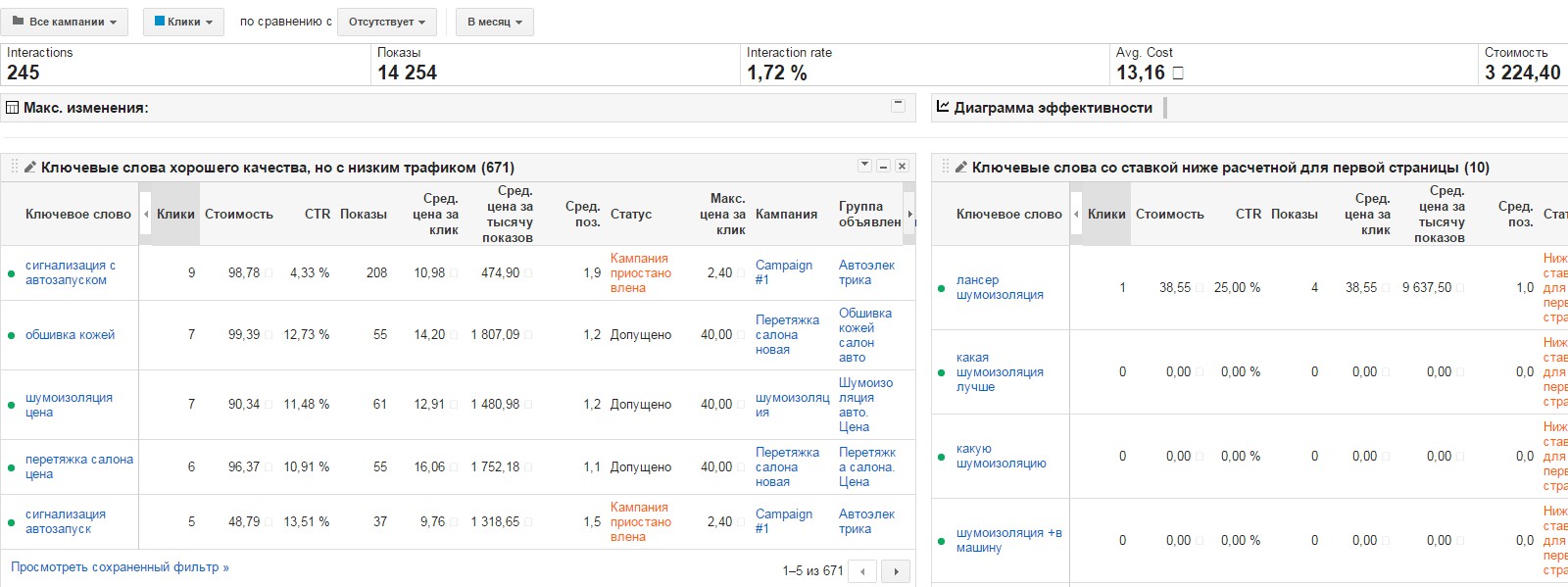This screenshot has width=1568, height=587.
Task: Open the Все кампании dropdown
Action: [x=65, y=22]
